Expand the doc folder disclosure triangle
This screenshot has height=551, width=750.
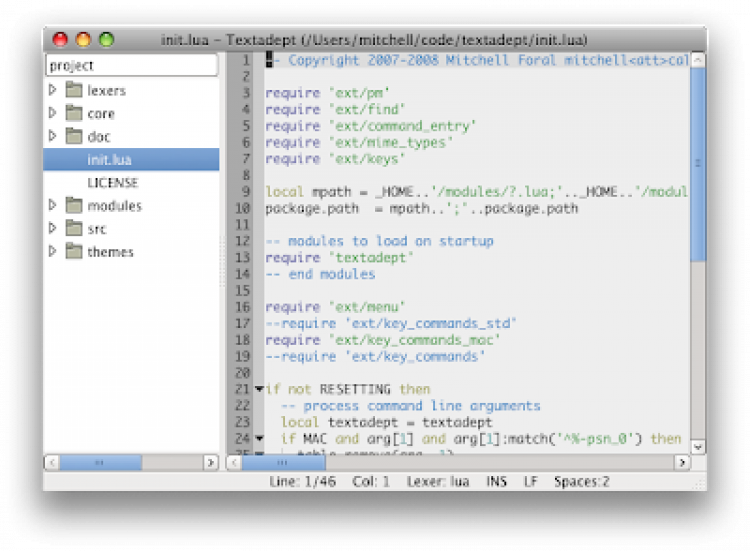[x=53, y=136]
